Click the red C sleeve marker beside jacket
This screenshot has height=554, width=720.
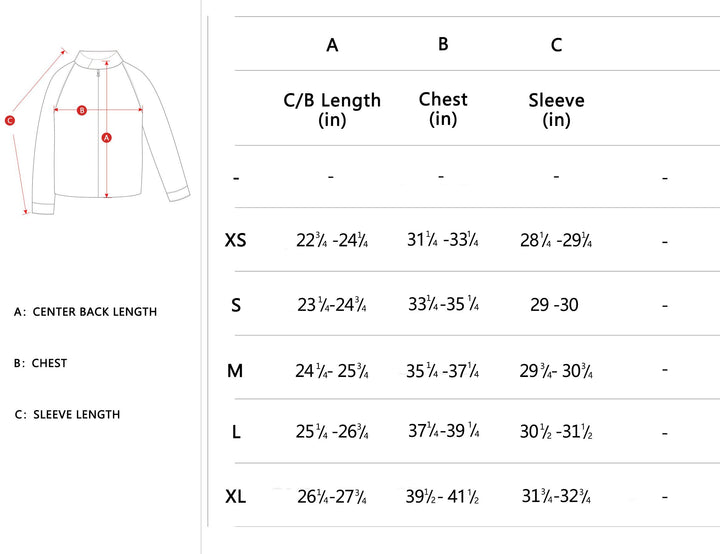click(x=10, y=121)
